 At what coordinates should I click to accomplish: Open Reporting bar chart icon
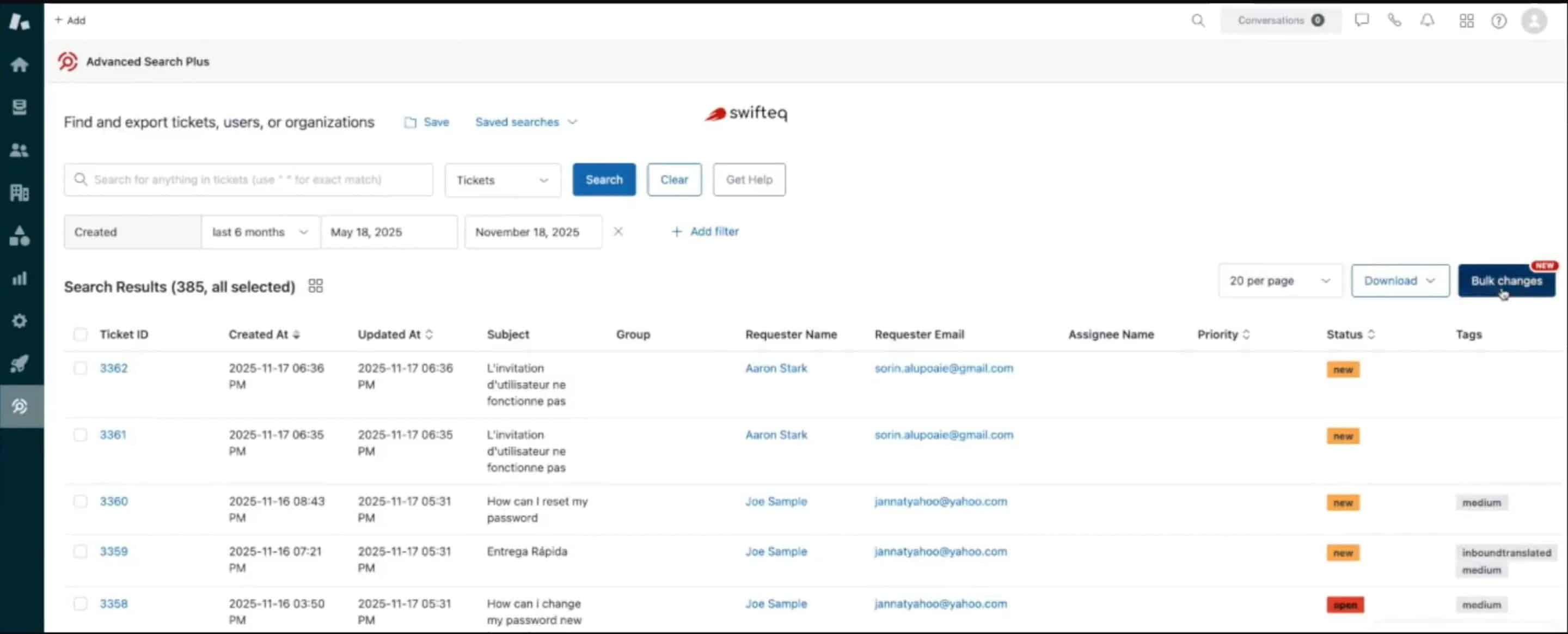click(20, 278)
